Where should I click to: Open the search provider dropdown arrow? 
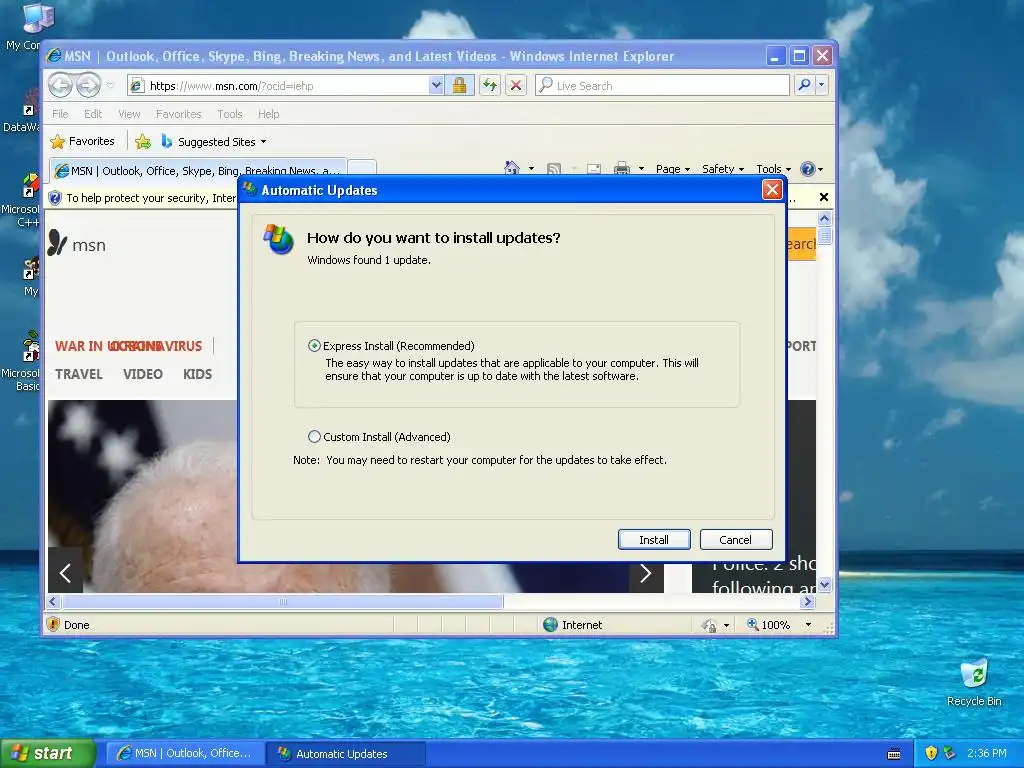(x=822, y=85)
